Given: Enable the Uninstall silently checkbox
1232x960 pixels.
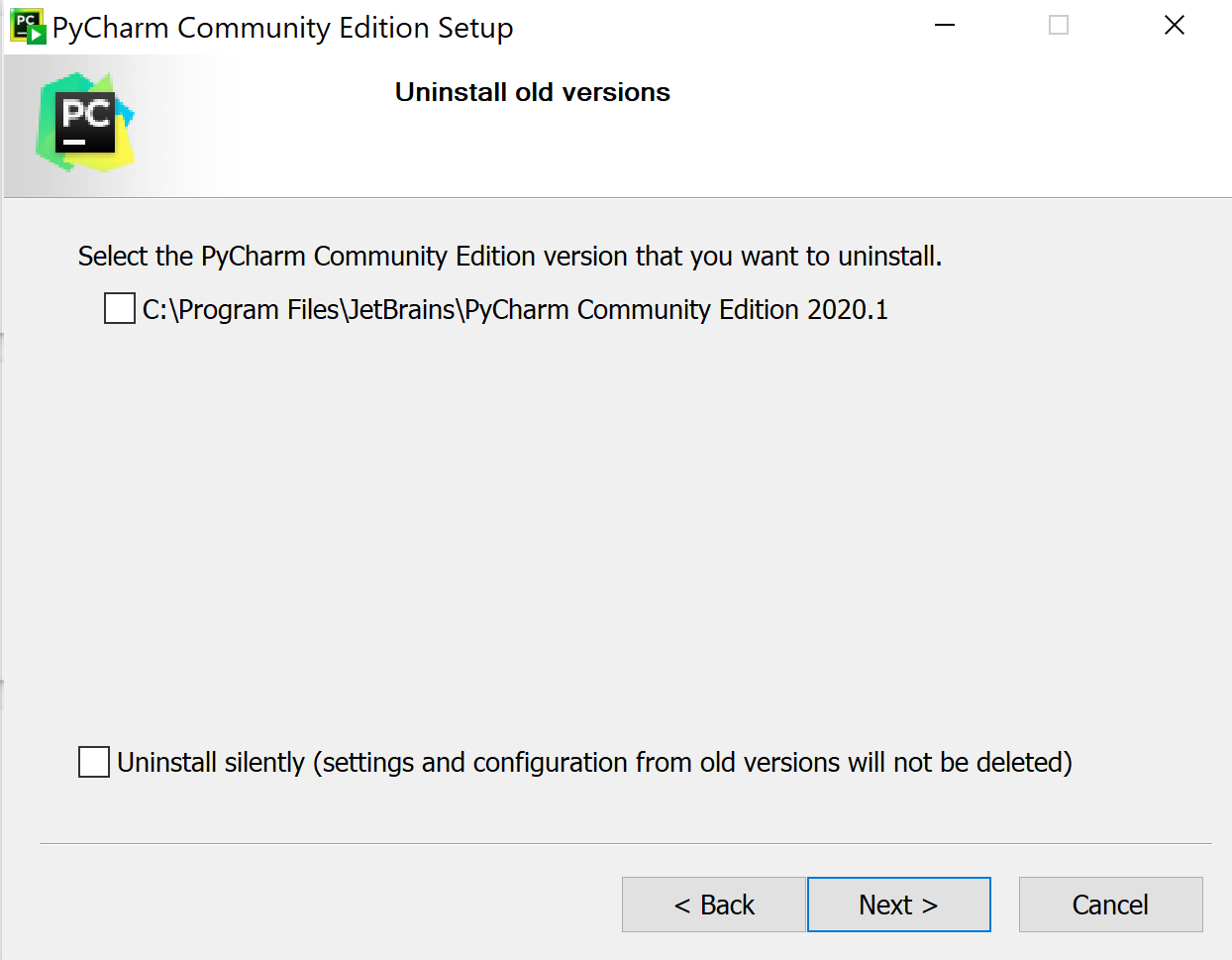Looking at the screenshot, I should coord(94,762).
